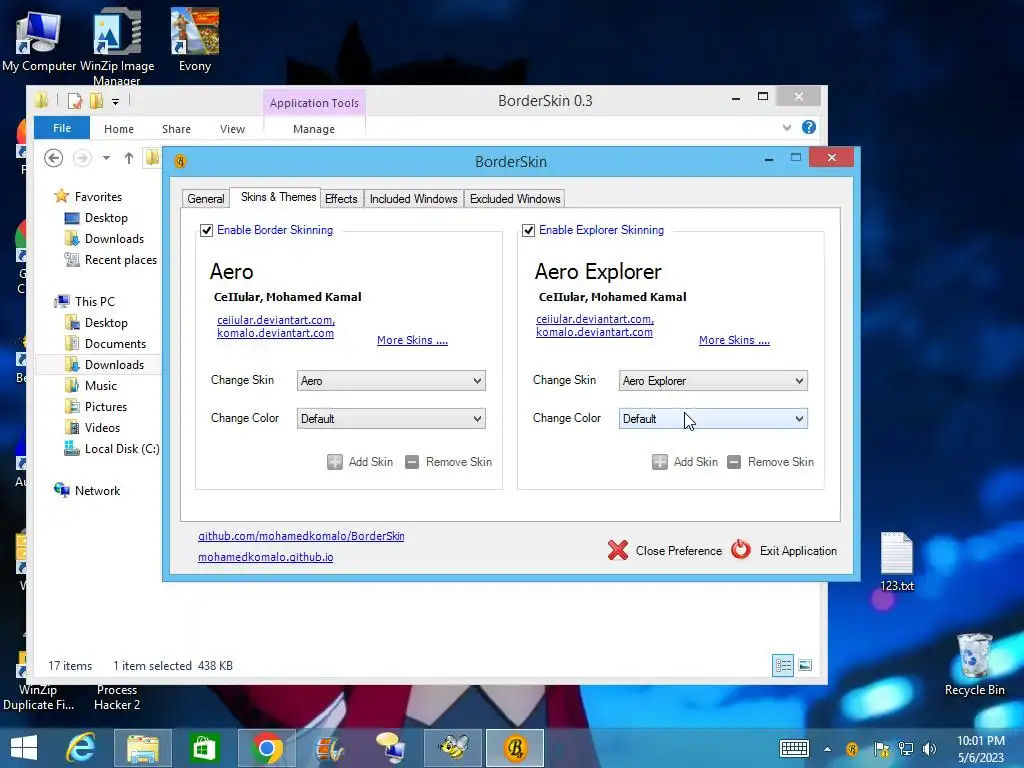Open recent locations dropdown arrow in Explorer
Screen dimensions: 1024x768
[x=106, y=158]
